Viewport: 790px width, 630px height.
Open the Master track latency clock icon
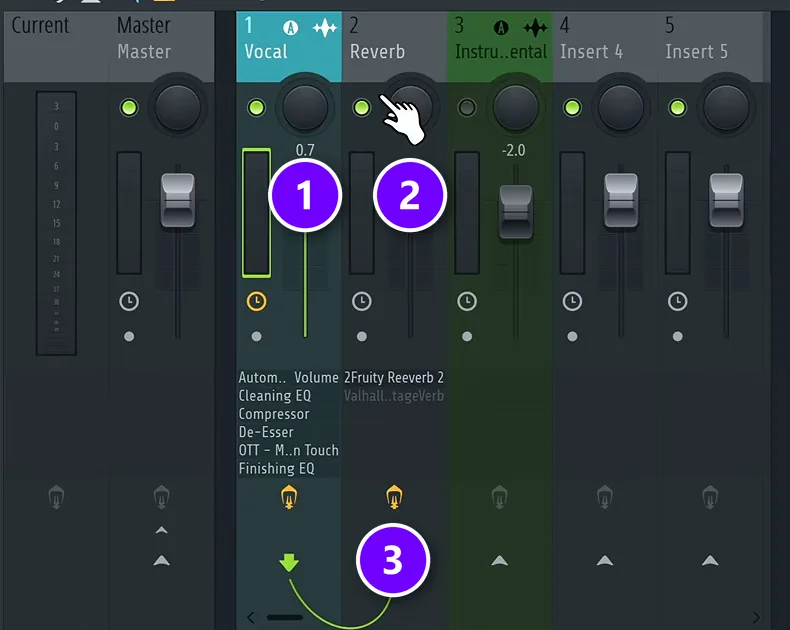[129, 301]
